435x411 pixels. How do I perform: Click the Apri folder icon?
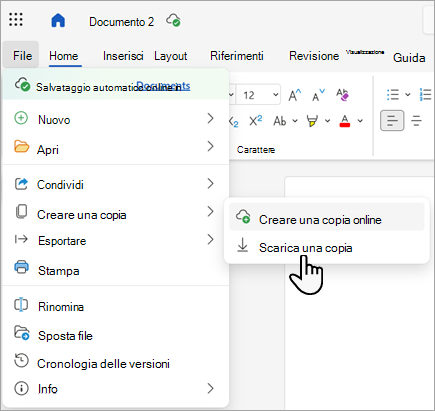click(x=22, y=146)
